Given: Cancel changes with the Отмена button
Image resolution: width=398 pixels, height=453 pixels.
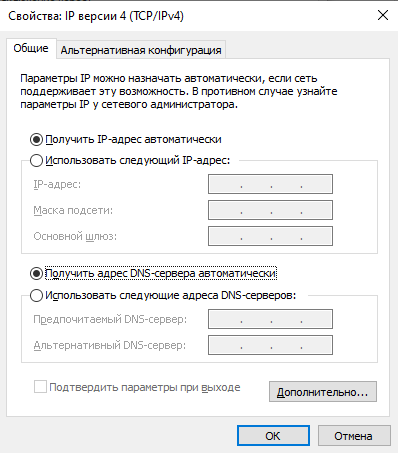Looking at the screenshot, I should pyautogui.click(x=354, y=436).
